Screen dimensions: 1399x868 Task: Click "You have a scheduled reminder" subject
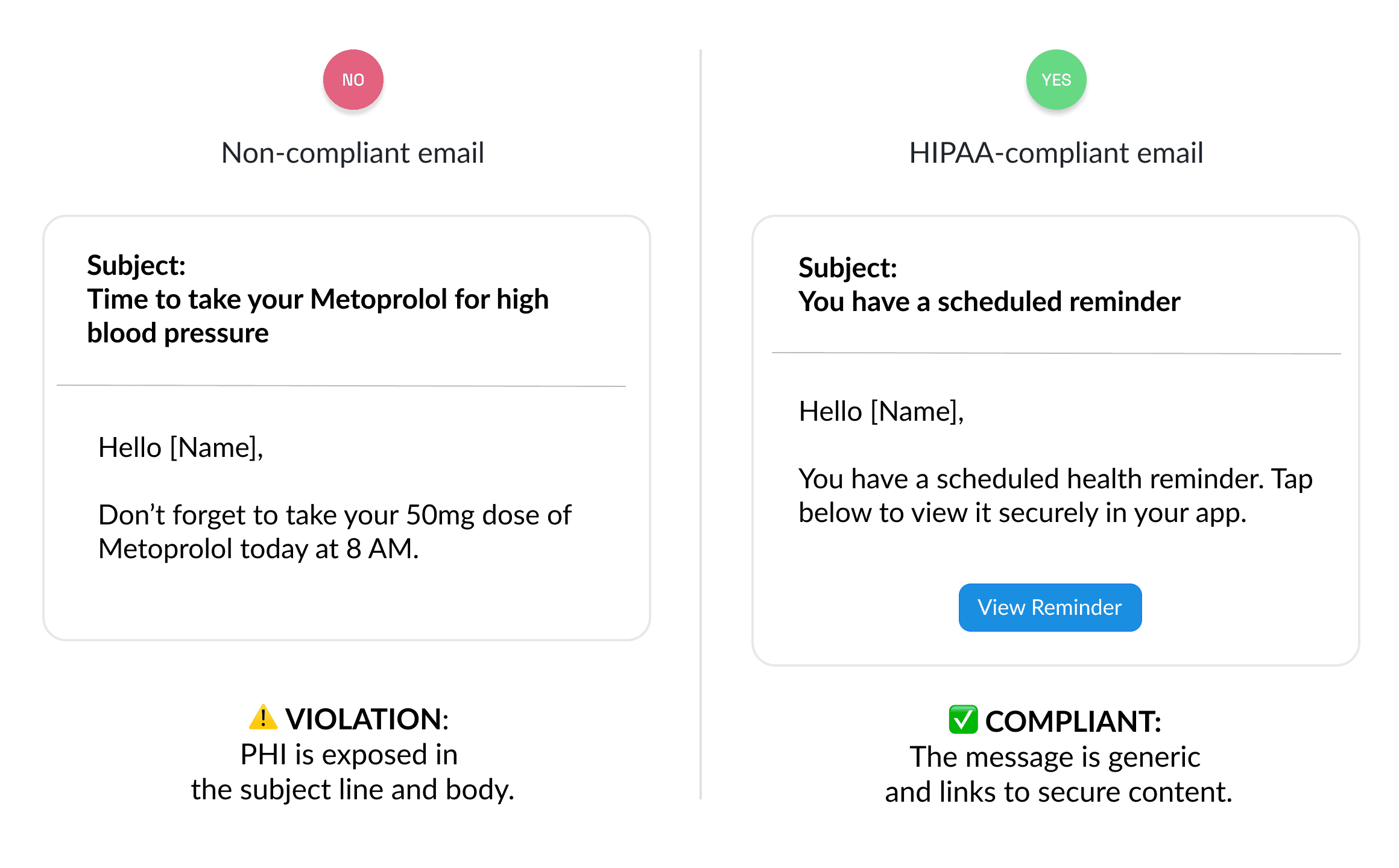[x=989, y=301]
